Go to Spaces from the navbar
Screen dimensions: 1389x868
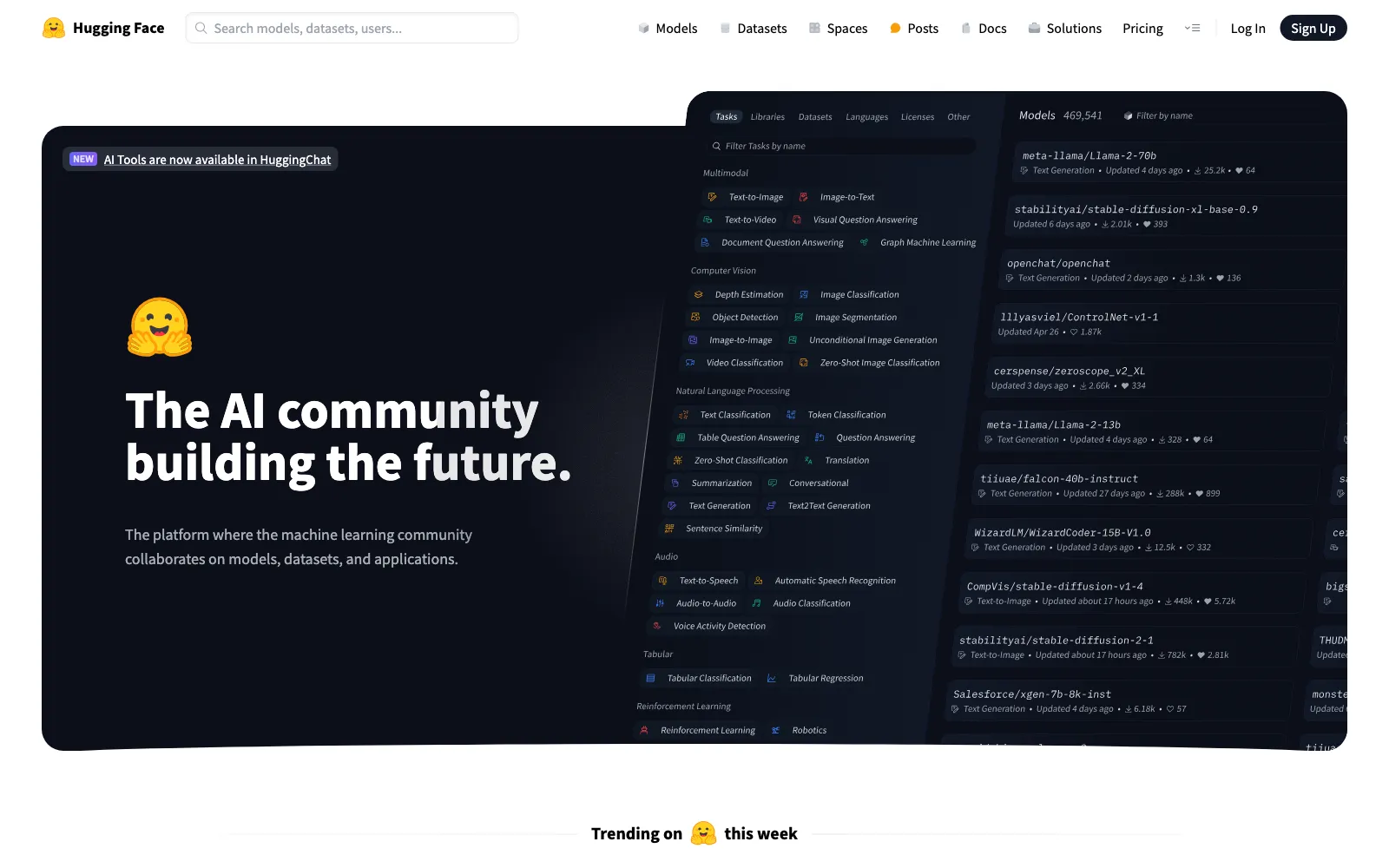coord(838,28)
